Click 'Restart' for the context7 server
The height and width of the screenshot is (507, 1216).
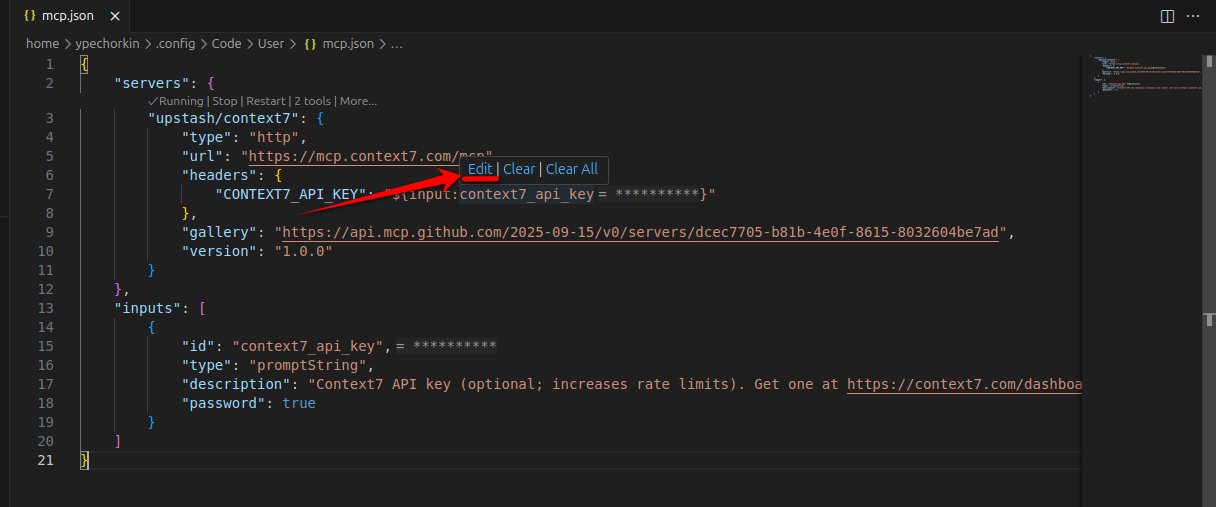[265, 101]
